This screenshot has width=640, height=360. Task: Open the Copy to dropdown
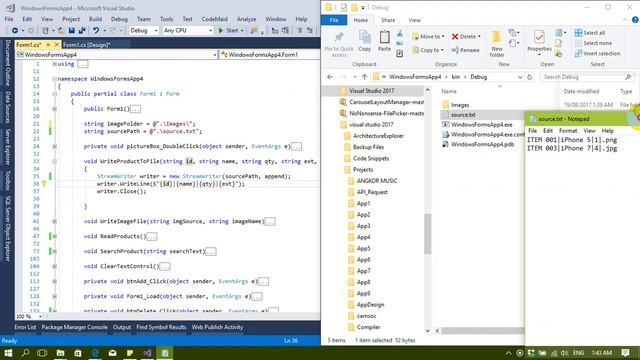click(428, 50)
